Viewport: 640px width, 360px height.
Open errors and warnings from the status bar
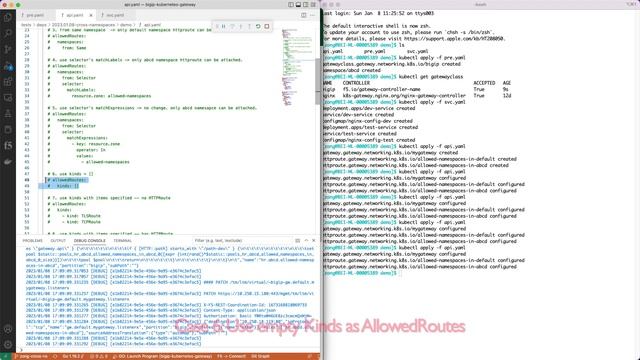pos(99,357)
